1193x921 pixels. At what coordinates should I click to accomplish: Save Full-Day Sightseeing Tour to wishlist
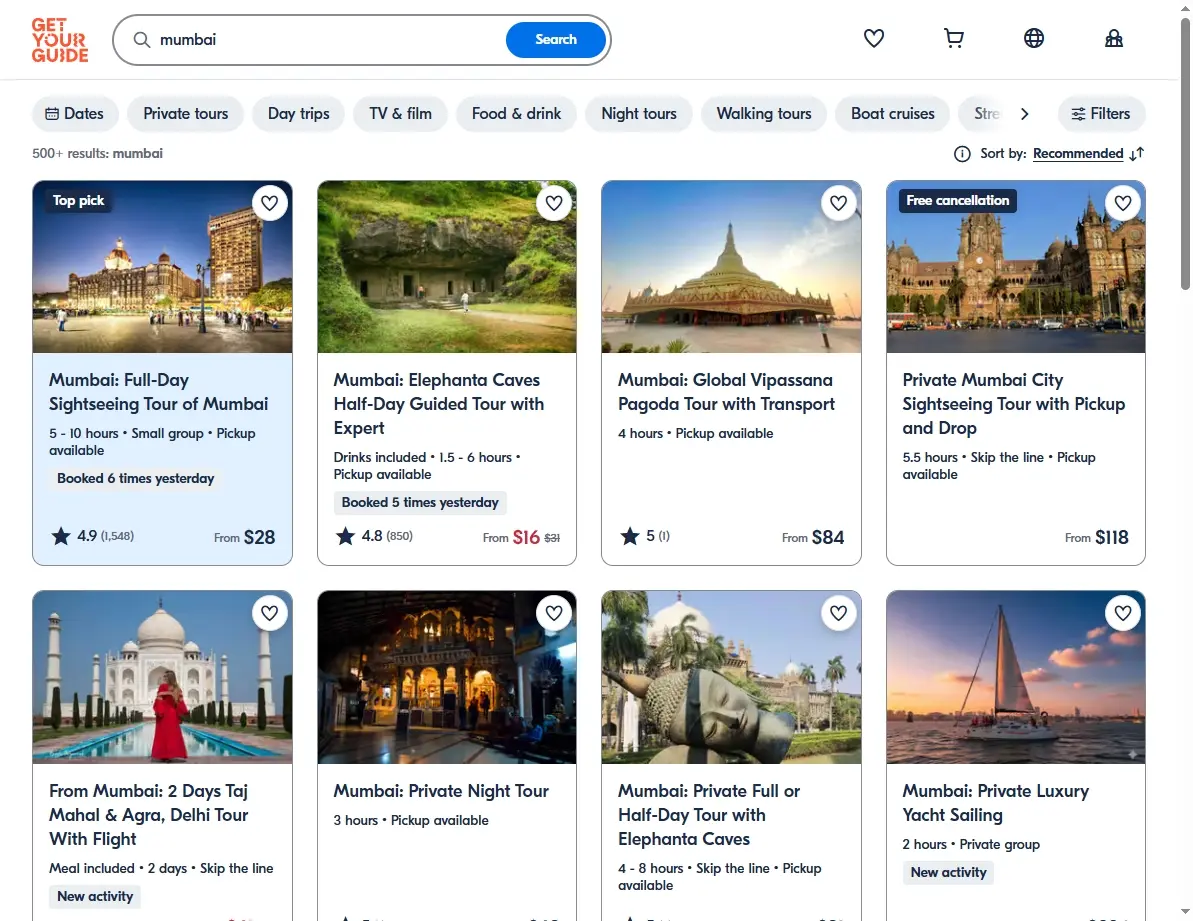click(269, 203)
